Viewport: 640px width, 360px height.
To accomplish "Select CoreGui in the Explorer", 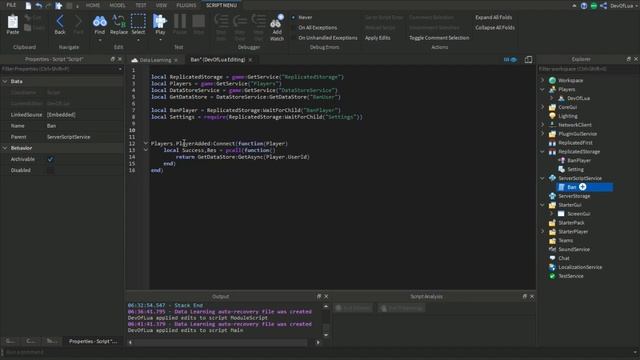I will (x=567, y=107).
